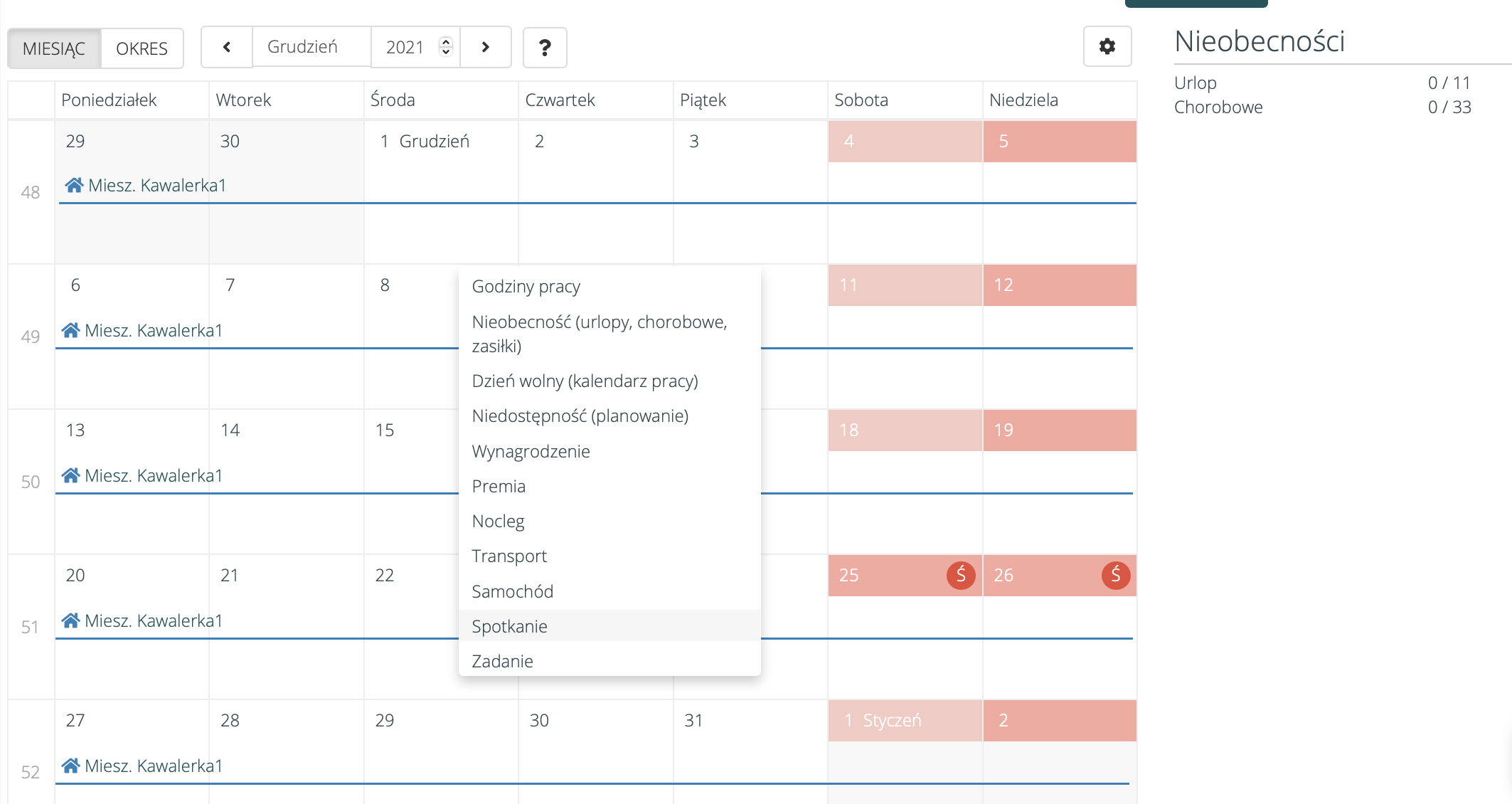Click house icon in week 52
The width and height of the screenshot is (1512, 804).
tap(70, 766)
